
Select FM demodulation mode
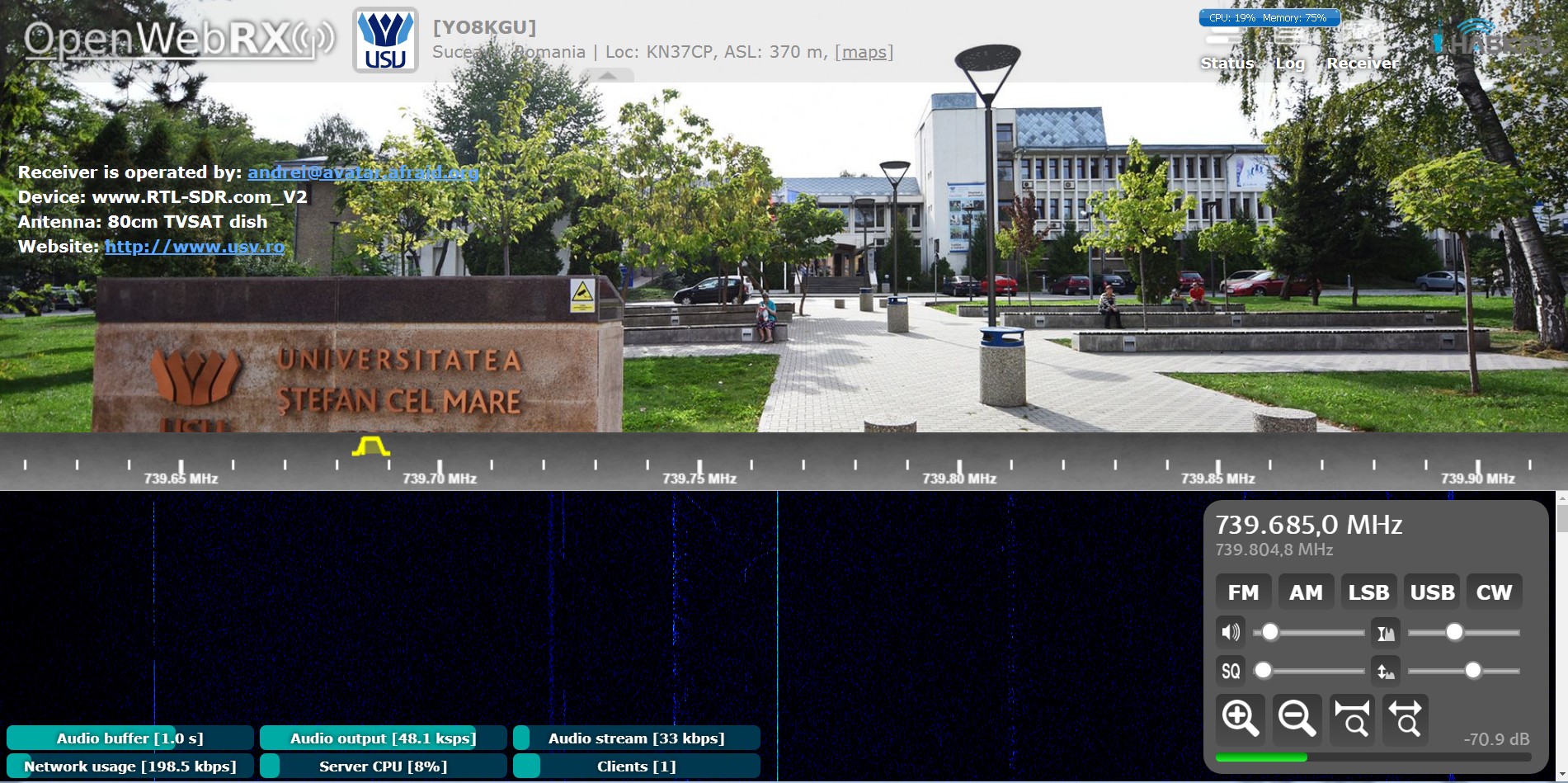tap(1243, 592)
